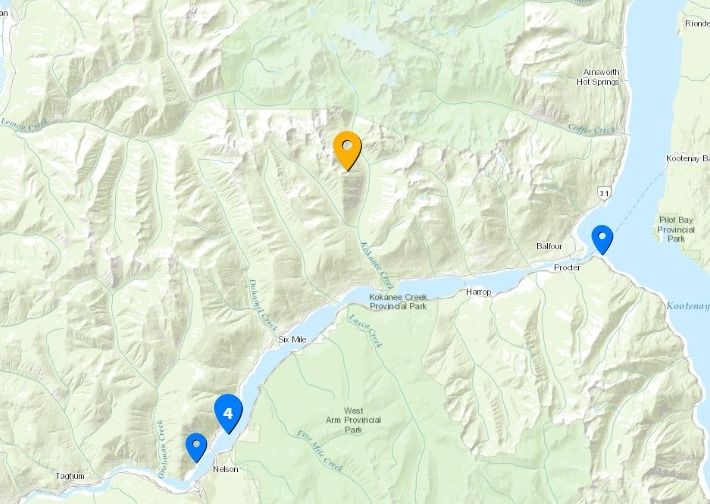Click the Nelson town label
The height and width of the screenshot is (504, 710).
(x=225, y=469)
